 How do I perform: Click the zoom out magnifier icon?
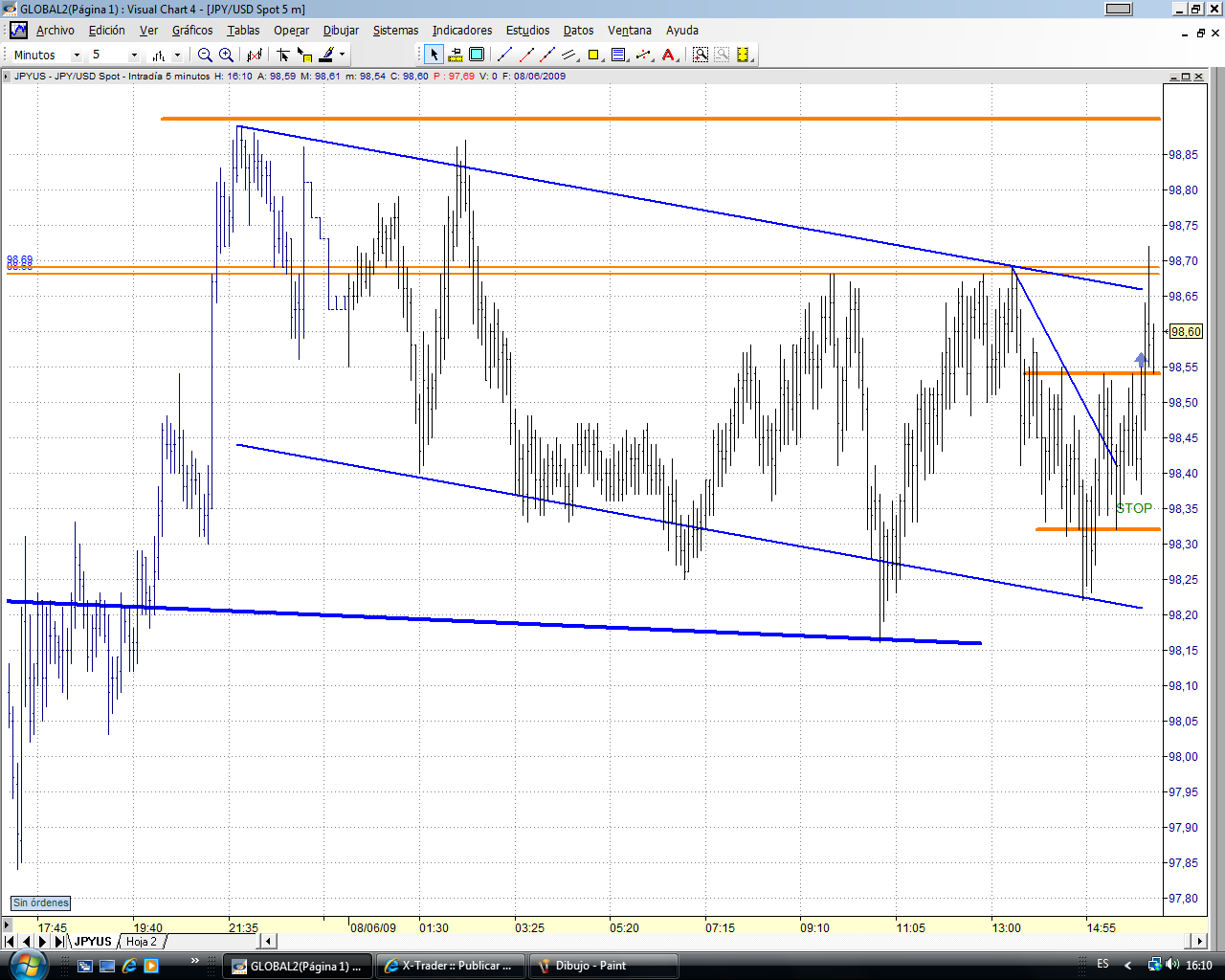pyautogui.click(x=205, y=56)
